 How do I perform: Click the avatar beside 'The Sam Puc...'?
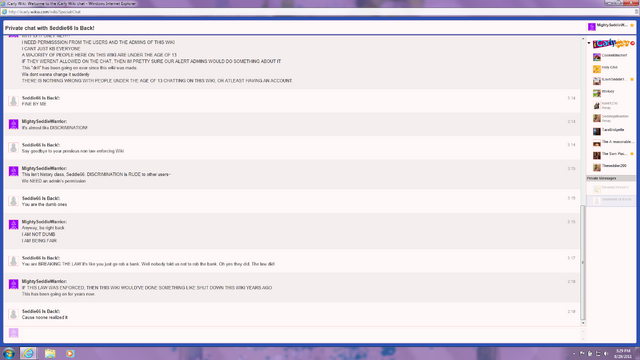tap(597, 155)
